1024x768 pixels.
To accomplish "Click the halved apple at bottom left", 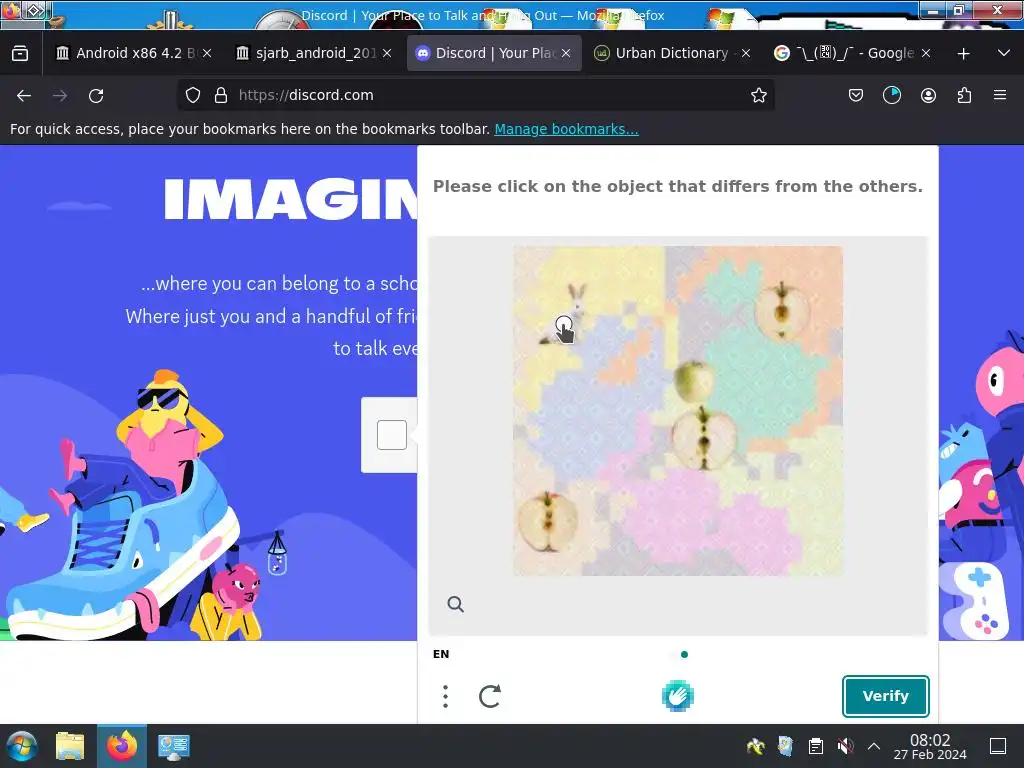I will [x=547, y=522].
